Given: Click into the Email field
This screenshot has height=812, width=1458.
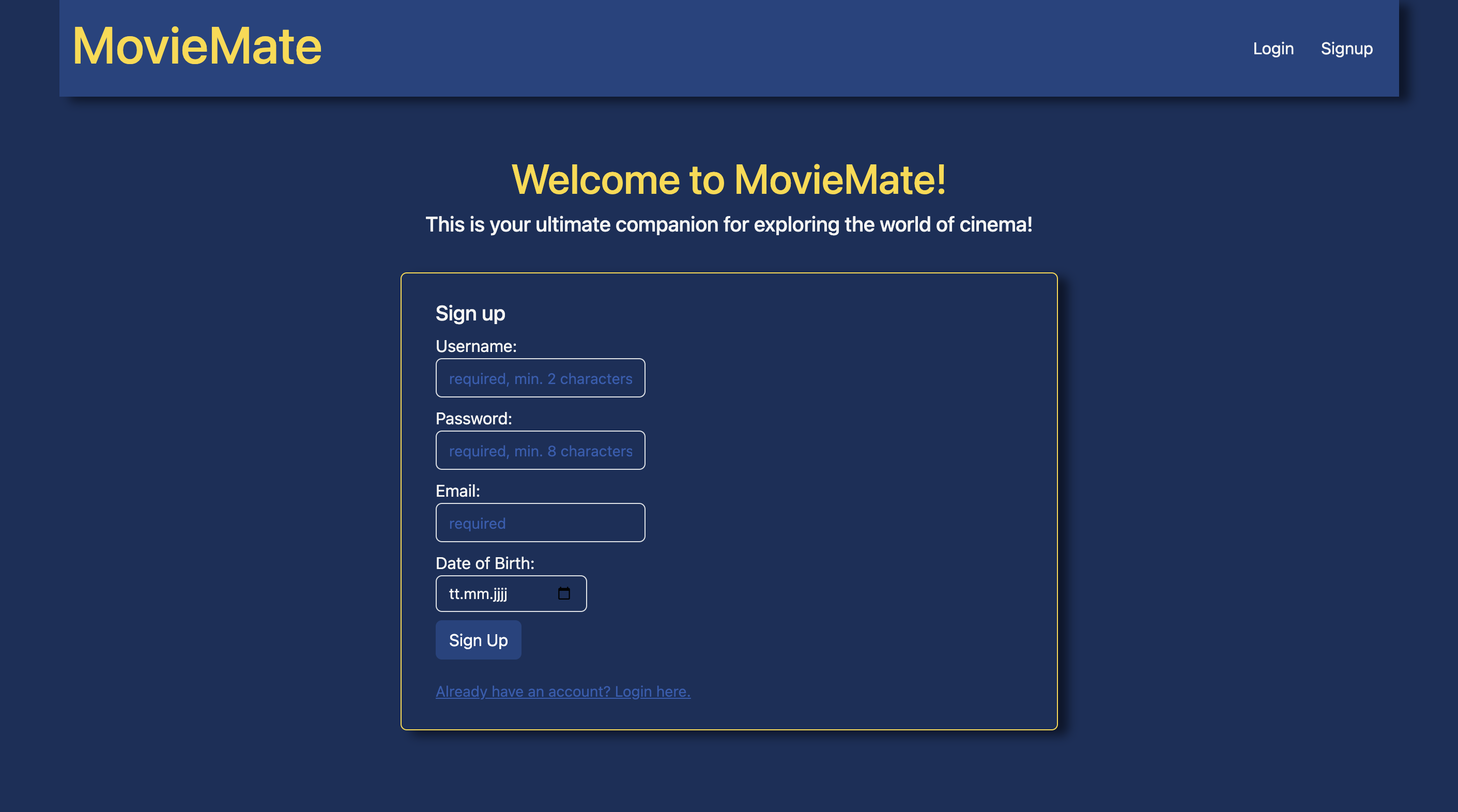Looking at the screenshot, I should [x=540, y=523].
